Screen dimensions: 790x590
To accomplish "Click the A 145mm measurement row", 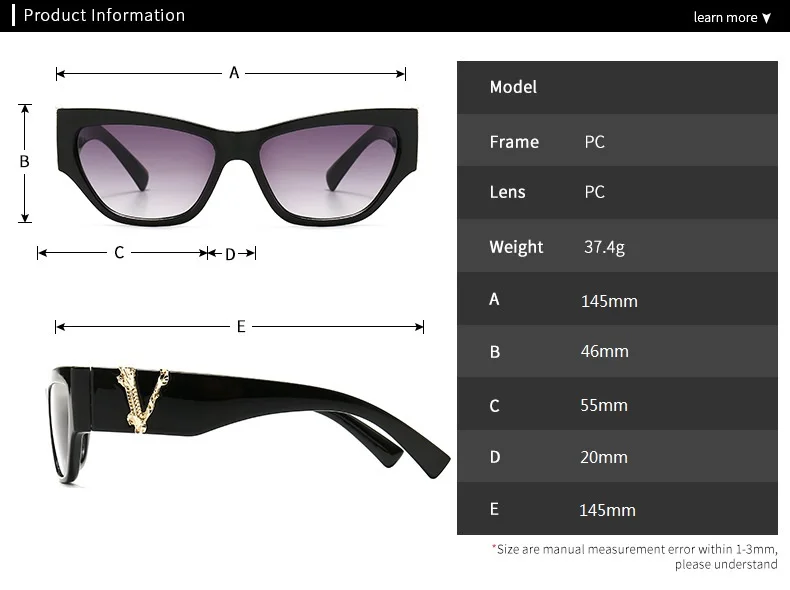I will coord(617,299).
